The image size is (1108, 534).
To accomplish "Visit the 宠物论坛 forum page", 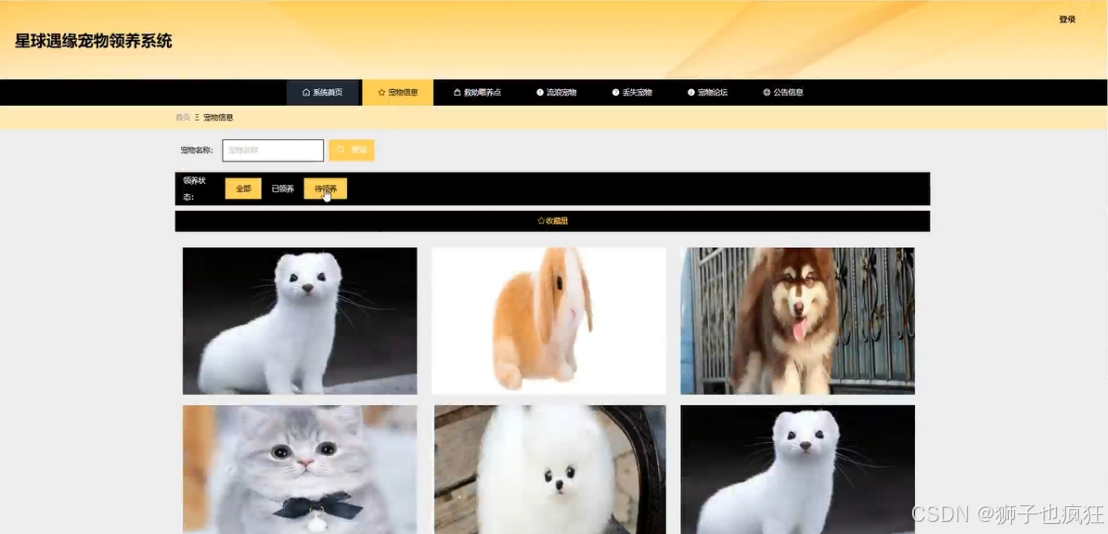I will pos(707,93).
